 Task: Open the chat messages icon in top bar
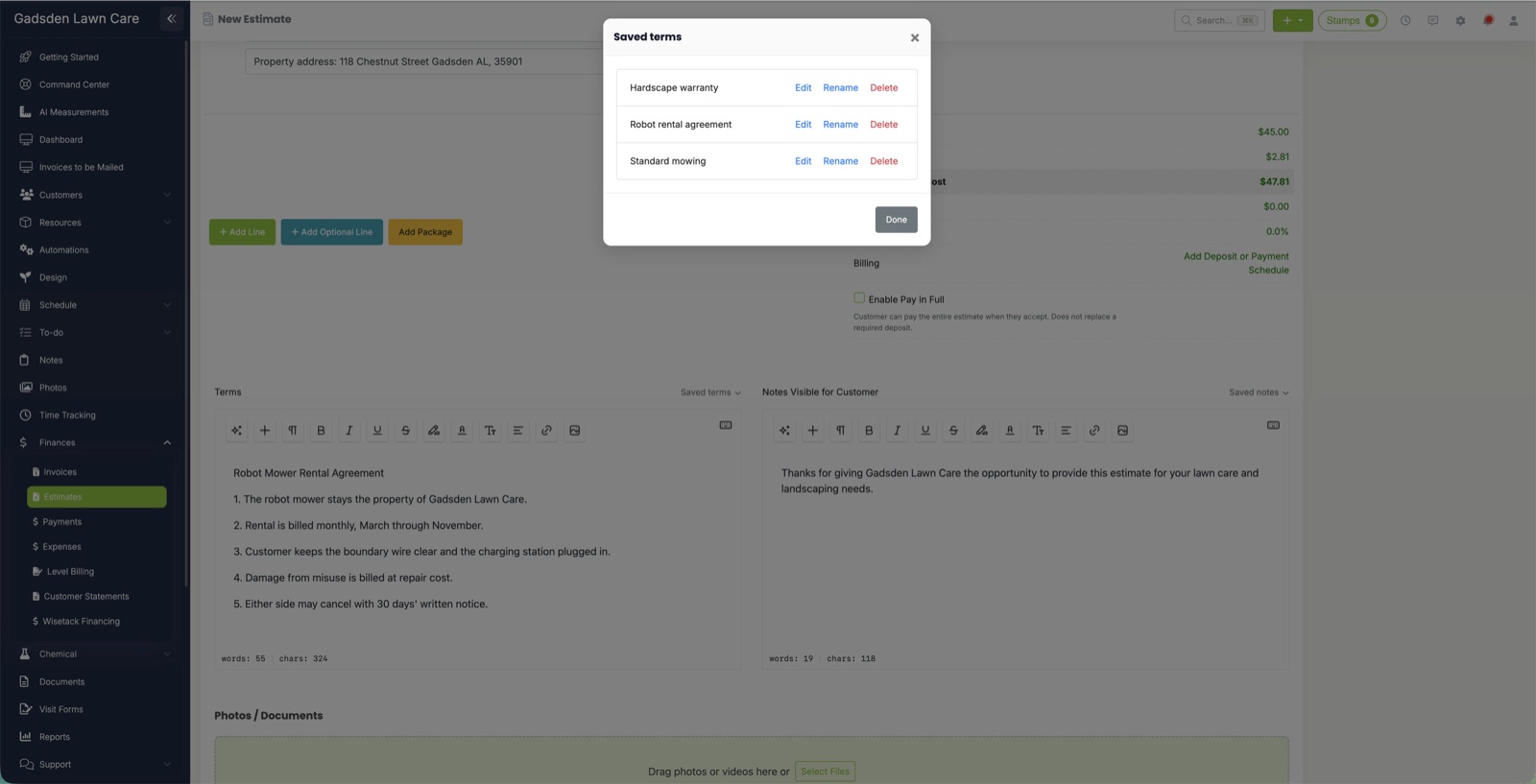pos(1432,20)
